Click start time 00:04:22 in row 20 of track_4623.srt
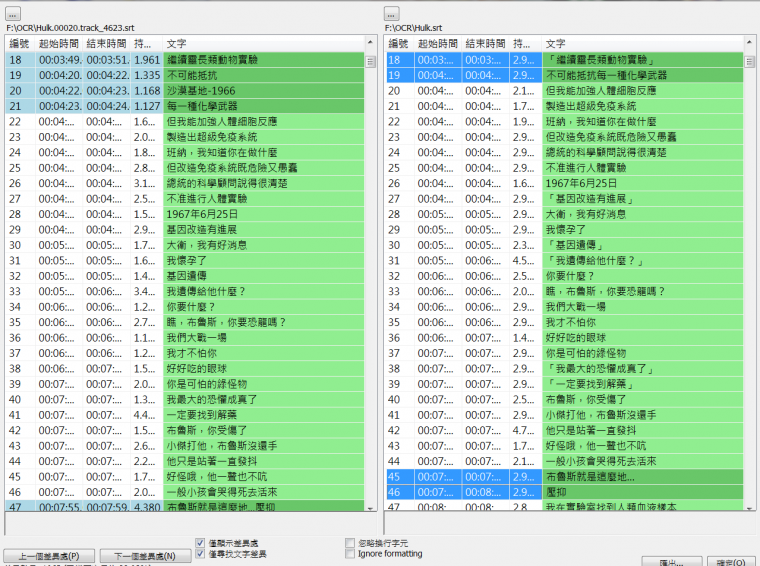This screenshot has width=760, height=566. [x=59, y=91]
